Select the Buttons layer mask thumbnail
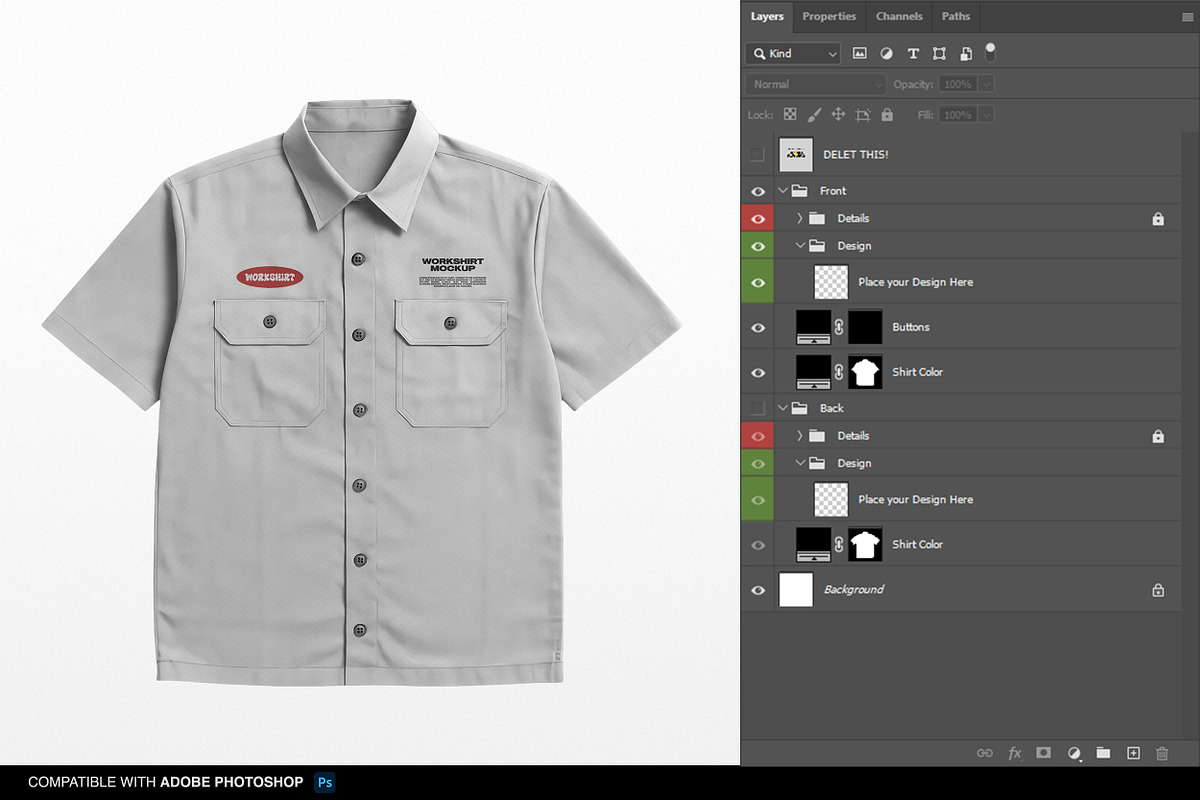This screenshot has width=1200, height=800. pos(865,327)
